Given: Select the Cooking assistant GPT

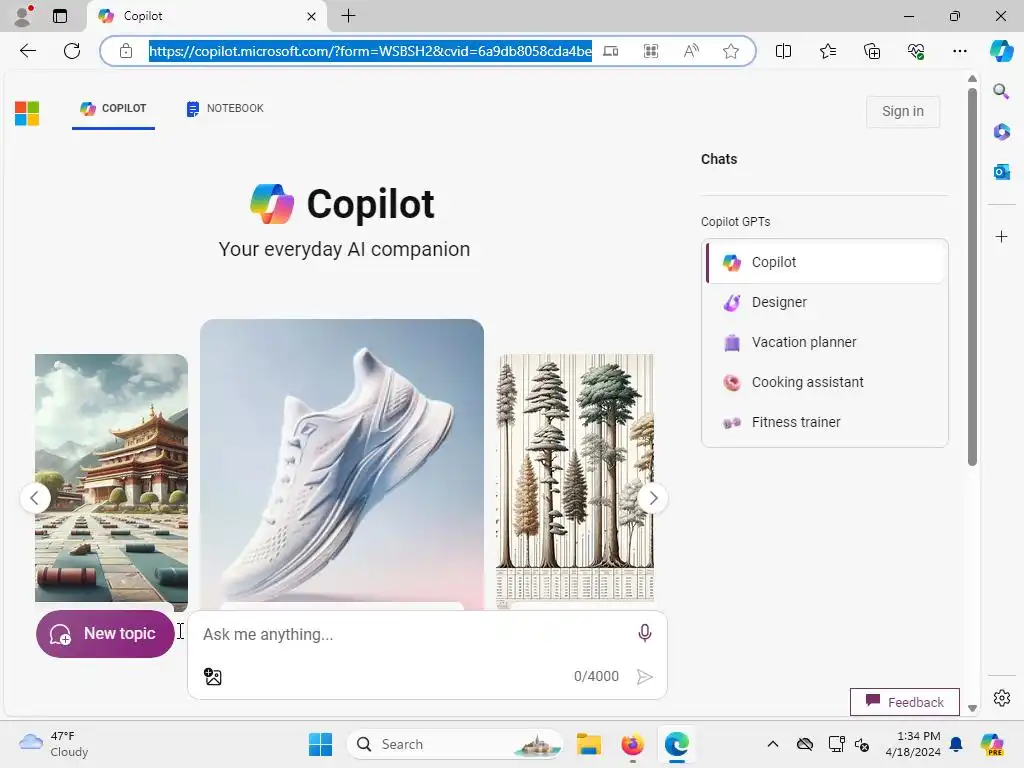Looking at the screenshot, I should point(825,382).
